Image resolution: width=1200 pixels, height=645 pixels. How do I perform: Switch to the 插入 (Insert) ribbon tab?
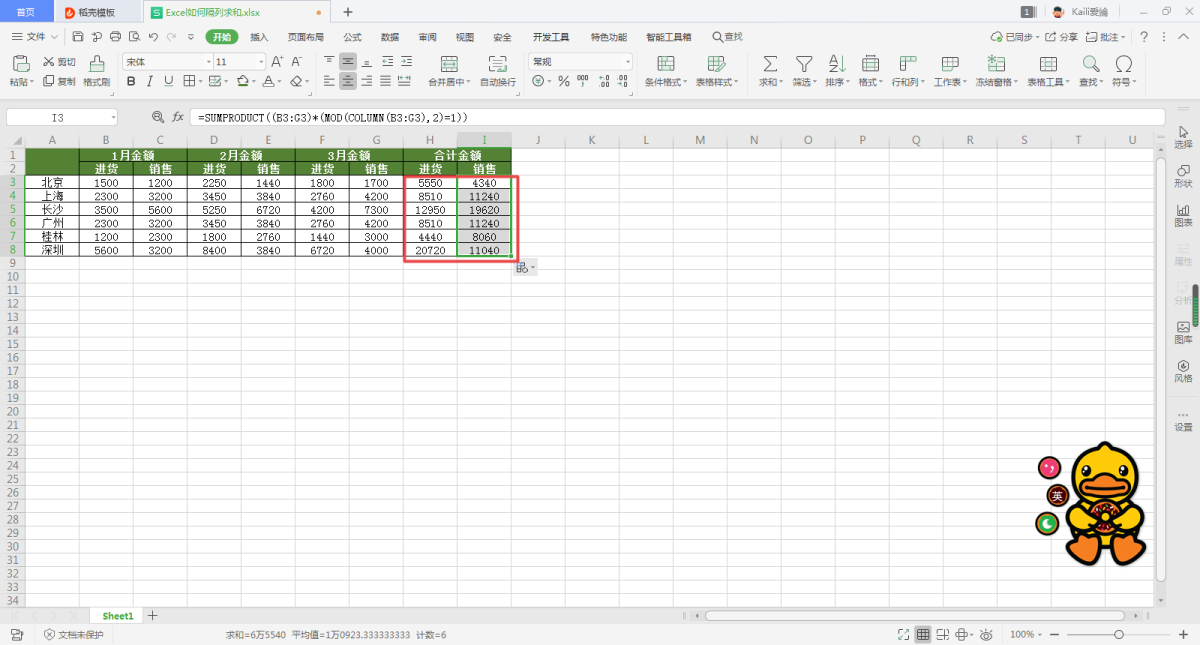coord(259,37)
